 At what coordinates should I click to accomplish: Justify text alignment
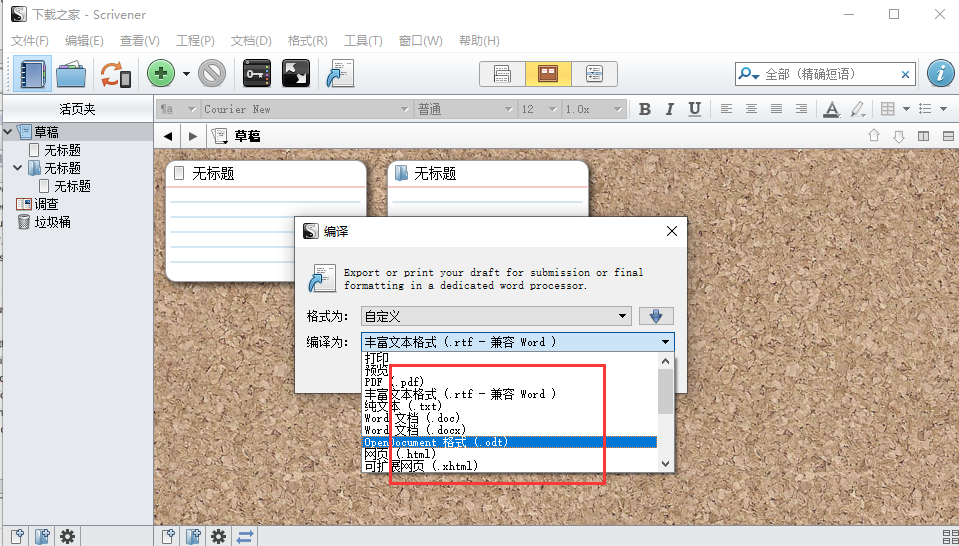pos(776,109)
